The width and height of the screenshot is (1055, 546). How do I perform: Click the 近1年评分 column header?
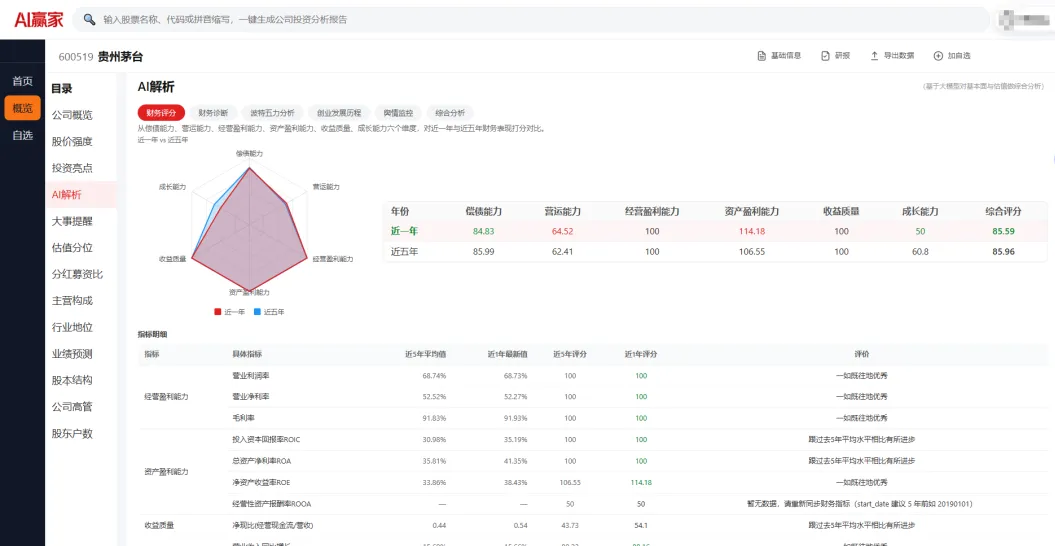(x=641, y=354)
